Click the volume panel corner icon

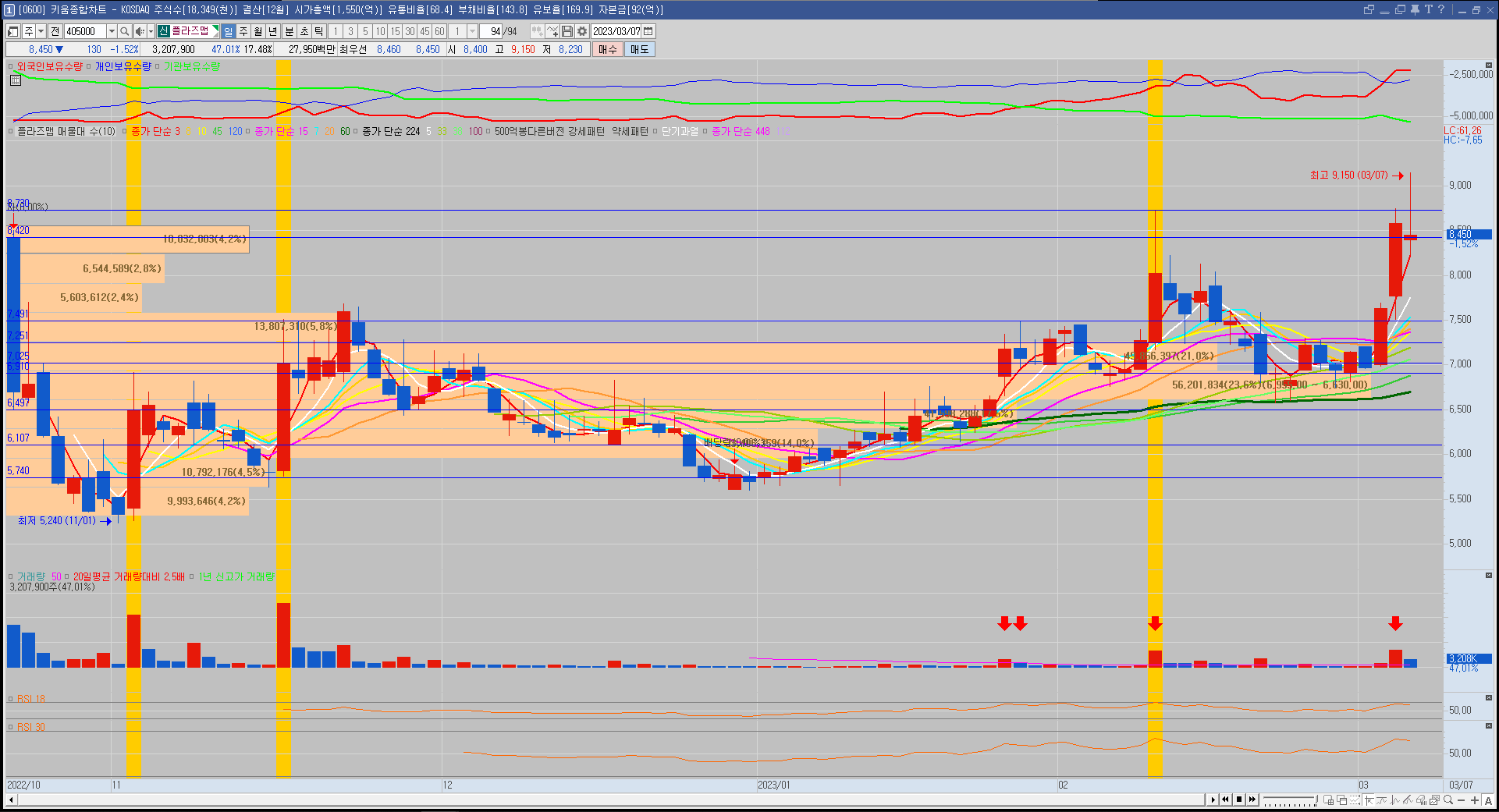click(1489, 575)
